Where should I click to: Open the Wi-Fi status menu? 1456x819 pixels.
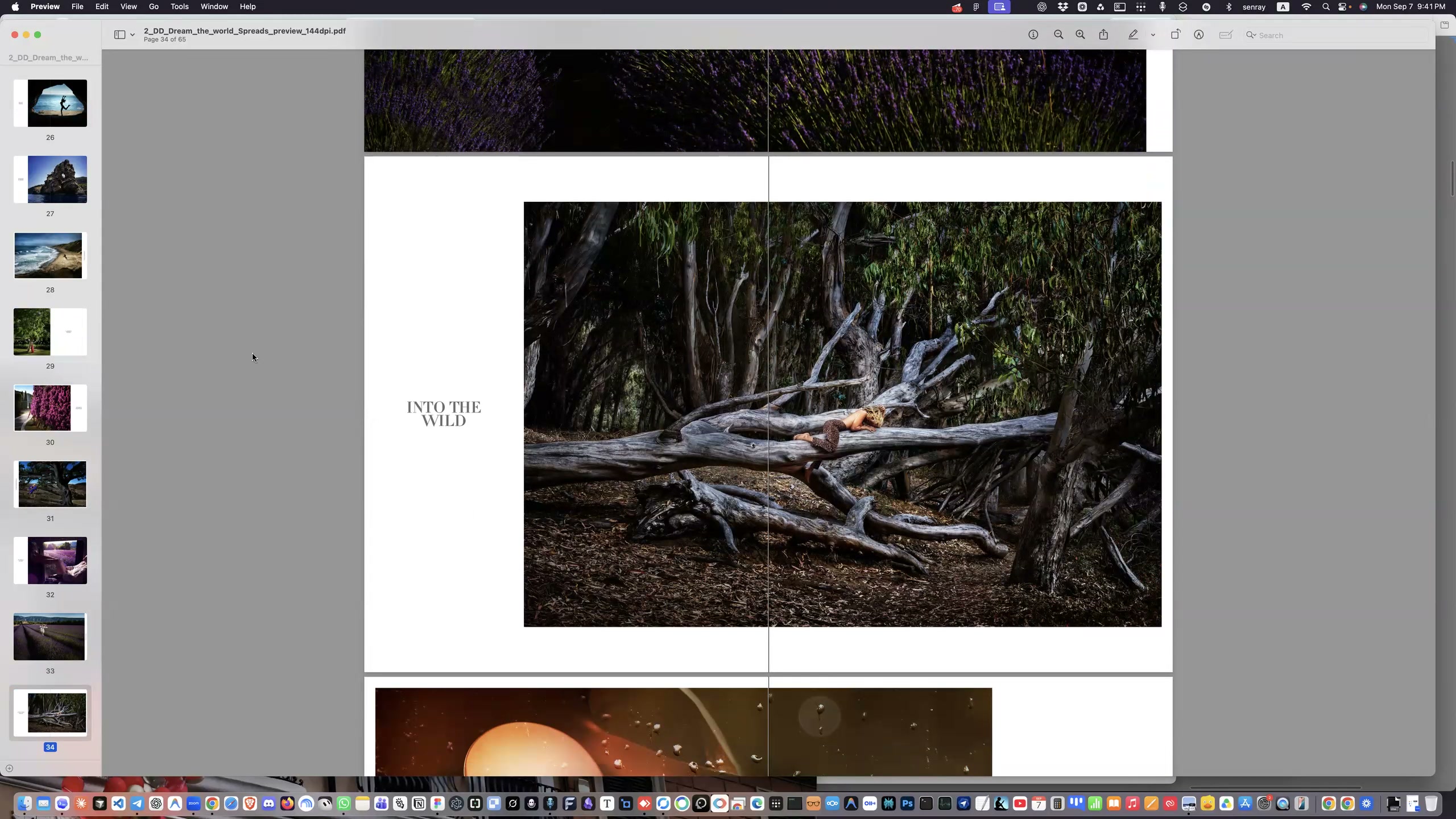click(x=1306, y=7)
